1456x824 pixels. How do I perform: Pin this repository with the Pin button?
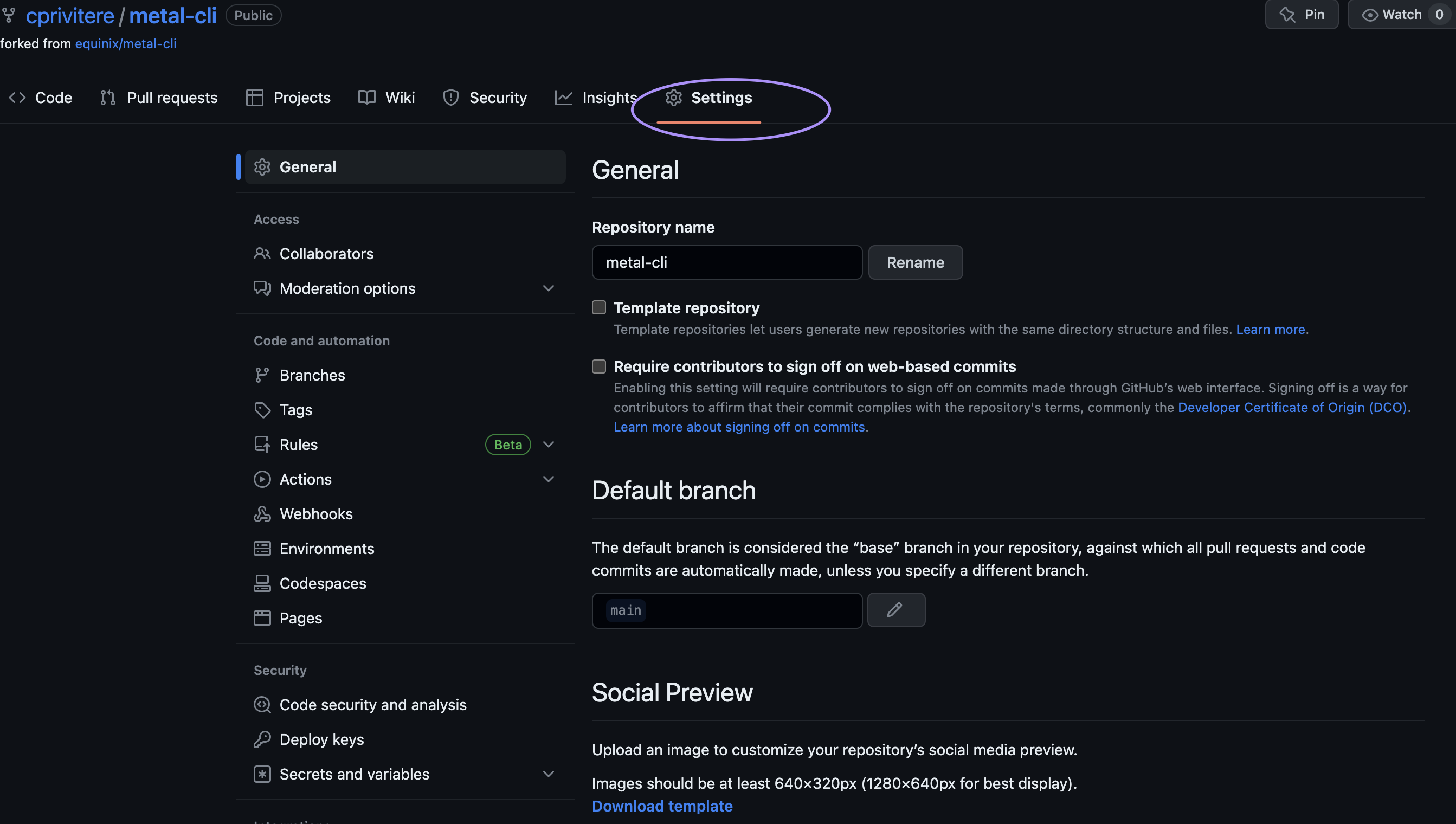(1302, 14)
